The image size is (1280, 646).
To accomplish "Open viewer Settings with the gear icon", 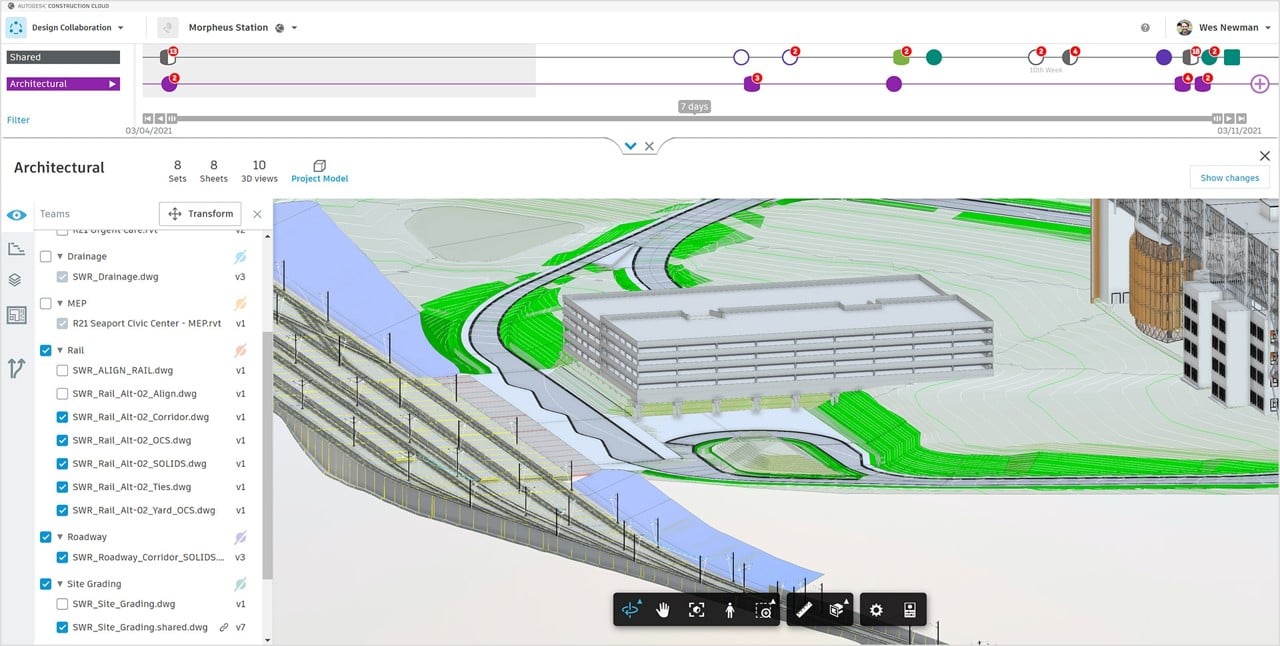I will click(876, 609).
